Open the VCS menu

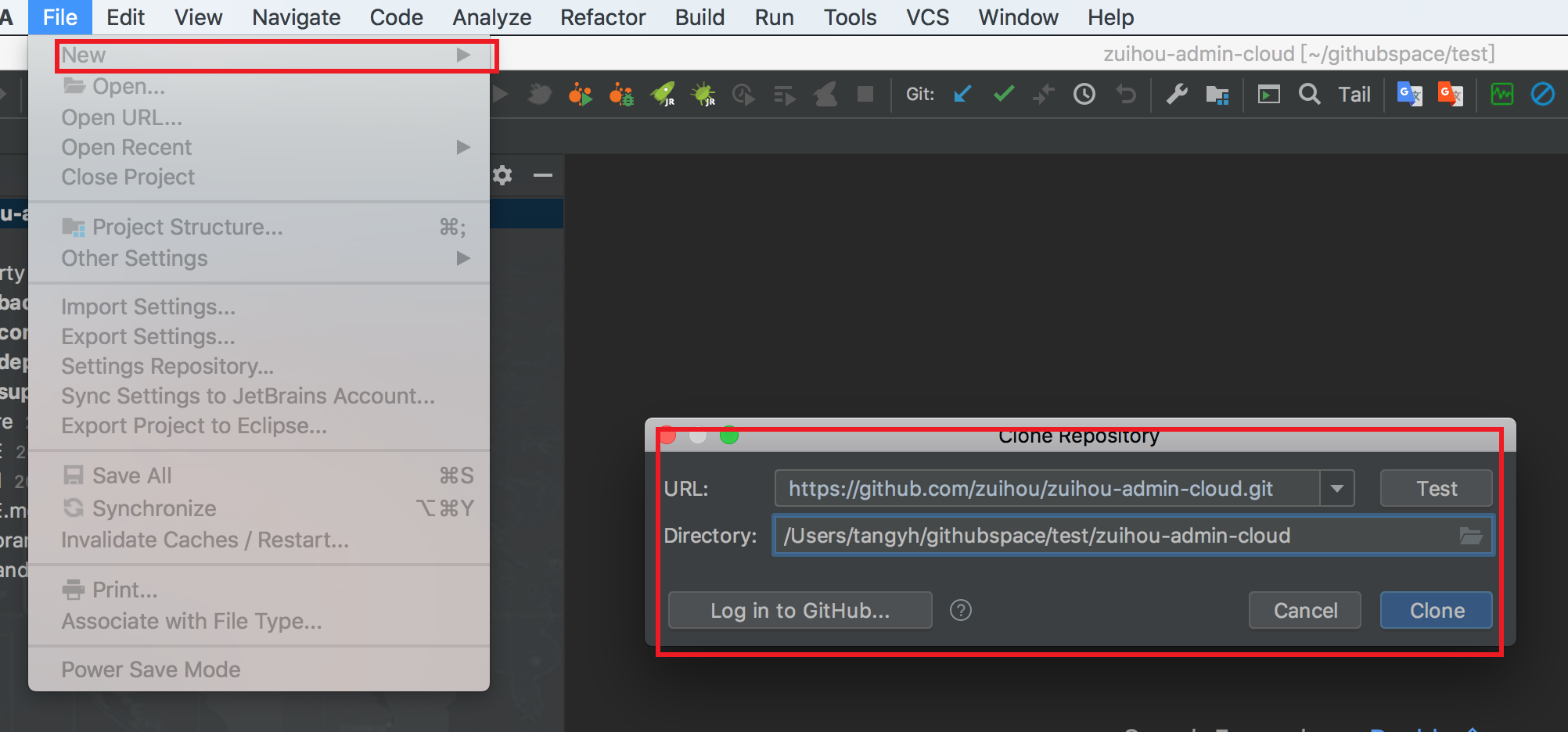pyautogui.click(x=927, y=17)
